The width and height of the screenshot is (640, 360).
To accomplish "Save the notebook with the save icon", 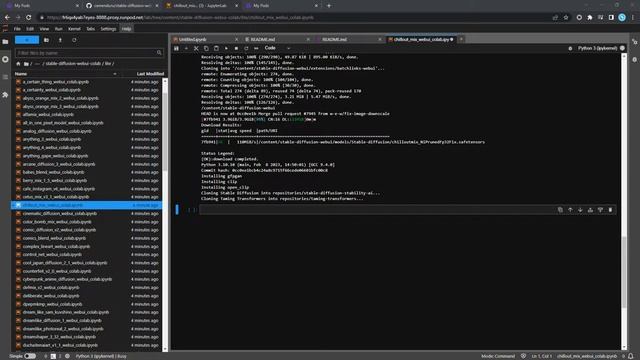I will click(176, 48).
